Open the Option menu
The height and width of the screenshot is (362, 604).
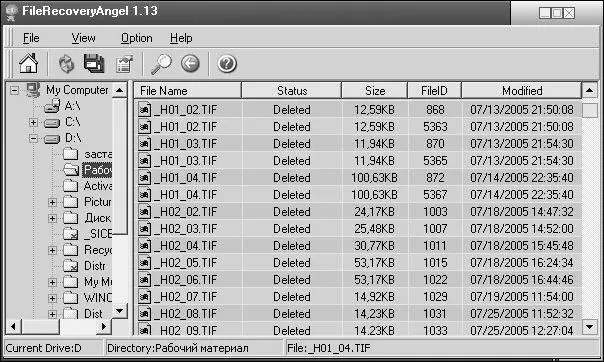tap(136, 38)
